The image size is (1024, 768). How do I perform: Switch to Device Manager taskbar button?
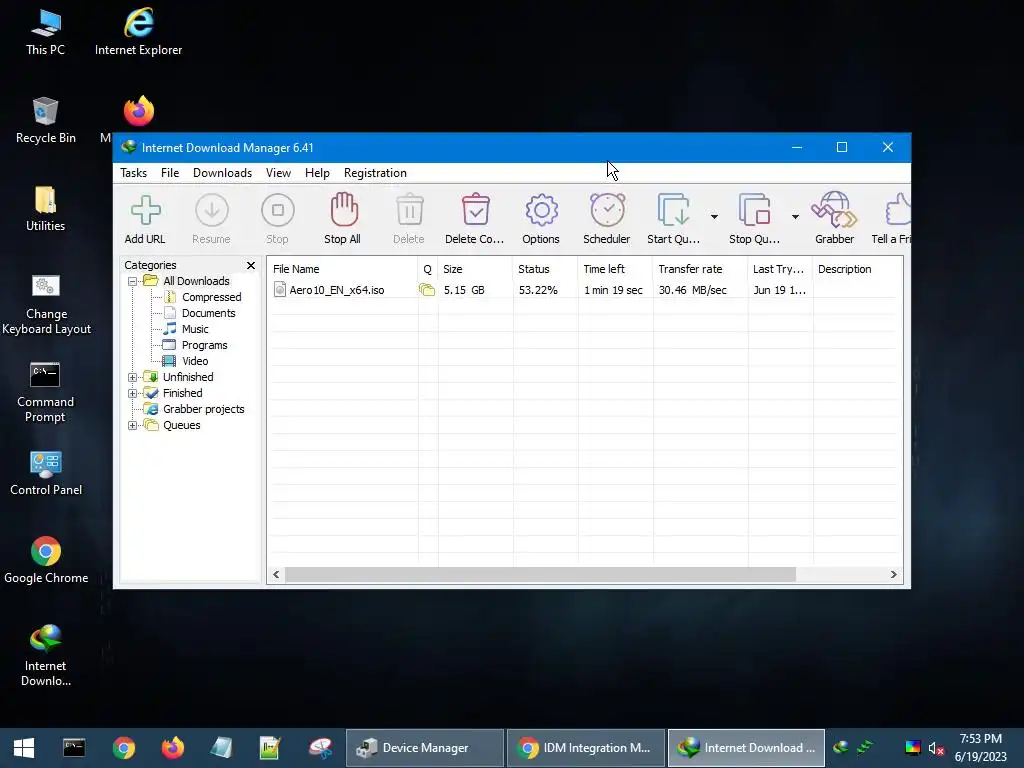pos(425,748)
